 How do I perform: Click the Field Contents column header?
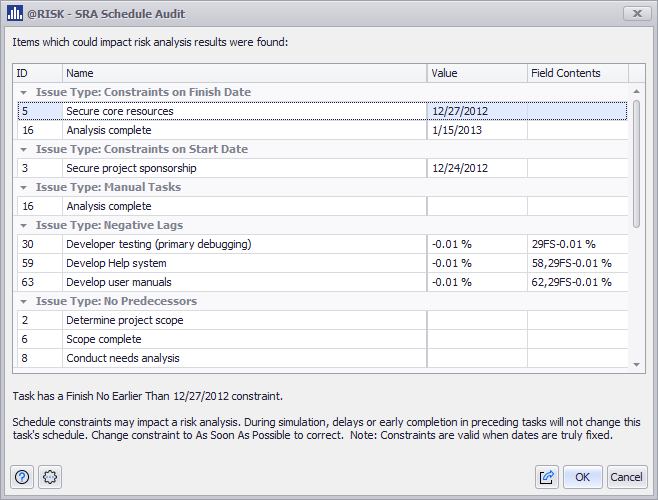(x=577, y=73)
